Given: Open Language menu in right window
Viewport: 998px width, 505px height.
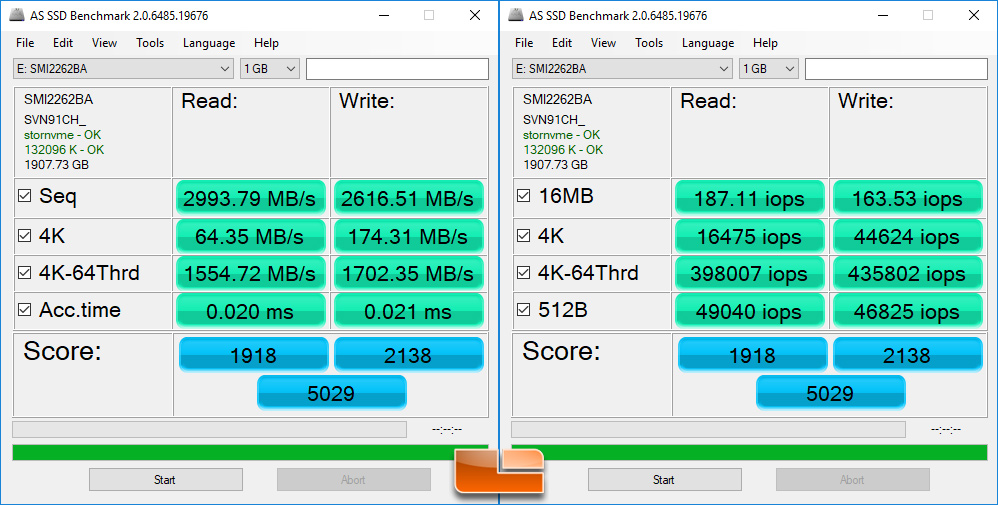Looking at the screenshot, I should point(708,43).
